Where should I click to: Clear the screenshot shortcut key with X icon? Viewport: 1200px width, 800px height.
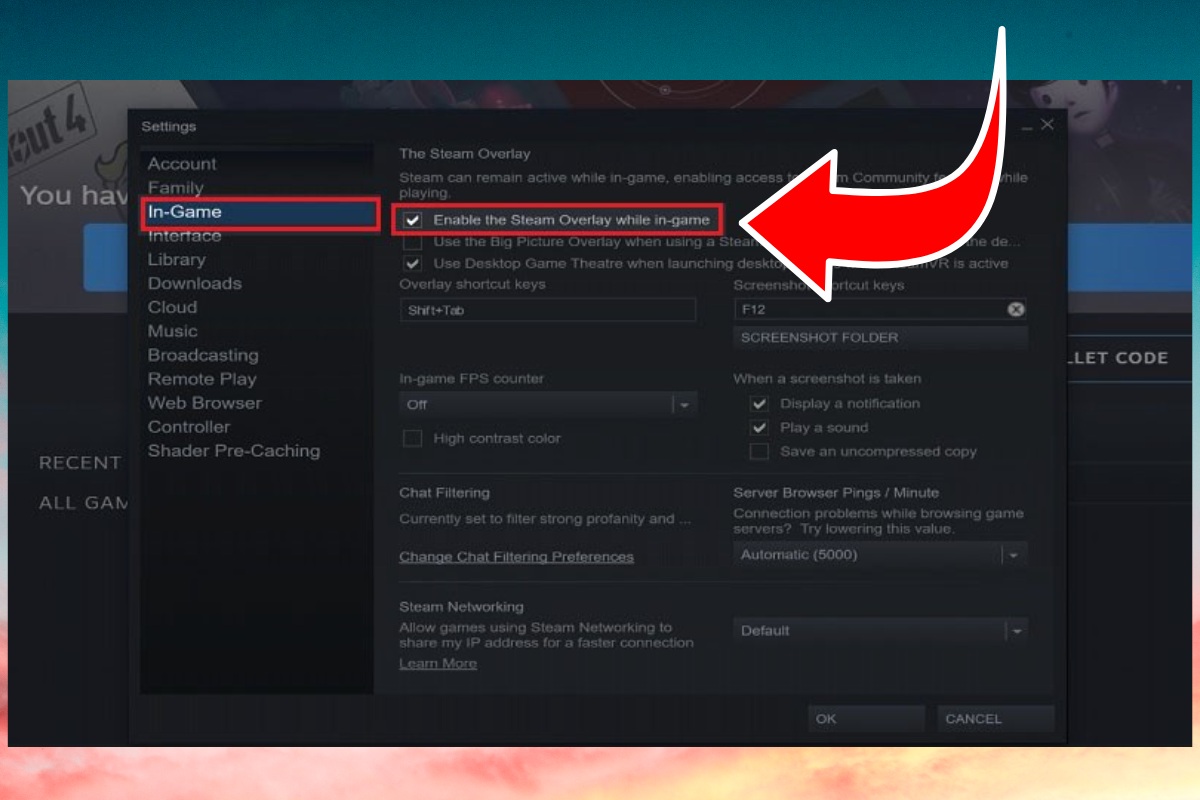(1016, 310)
